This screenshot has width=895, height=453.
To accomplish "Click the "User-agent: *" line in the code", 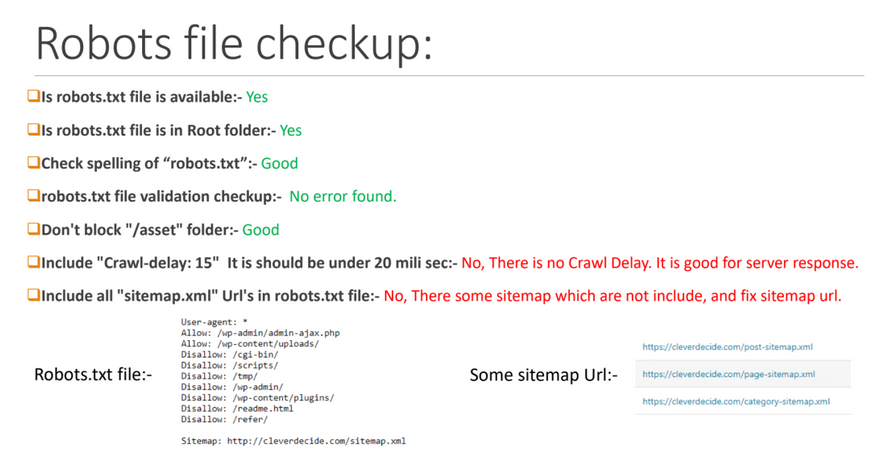I will point(214,322).
